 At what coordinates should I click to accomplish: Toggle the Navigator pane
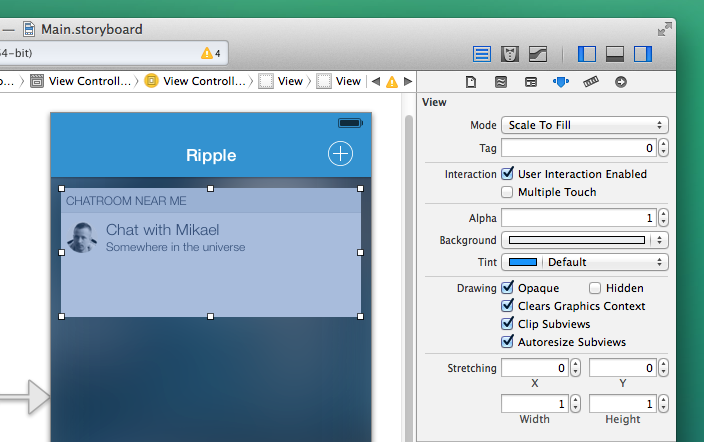point(588,53)
